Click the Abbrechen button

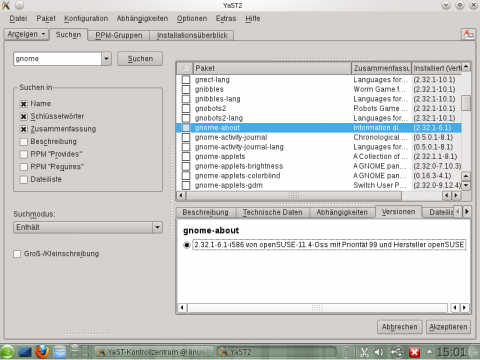click(400, 327)
